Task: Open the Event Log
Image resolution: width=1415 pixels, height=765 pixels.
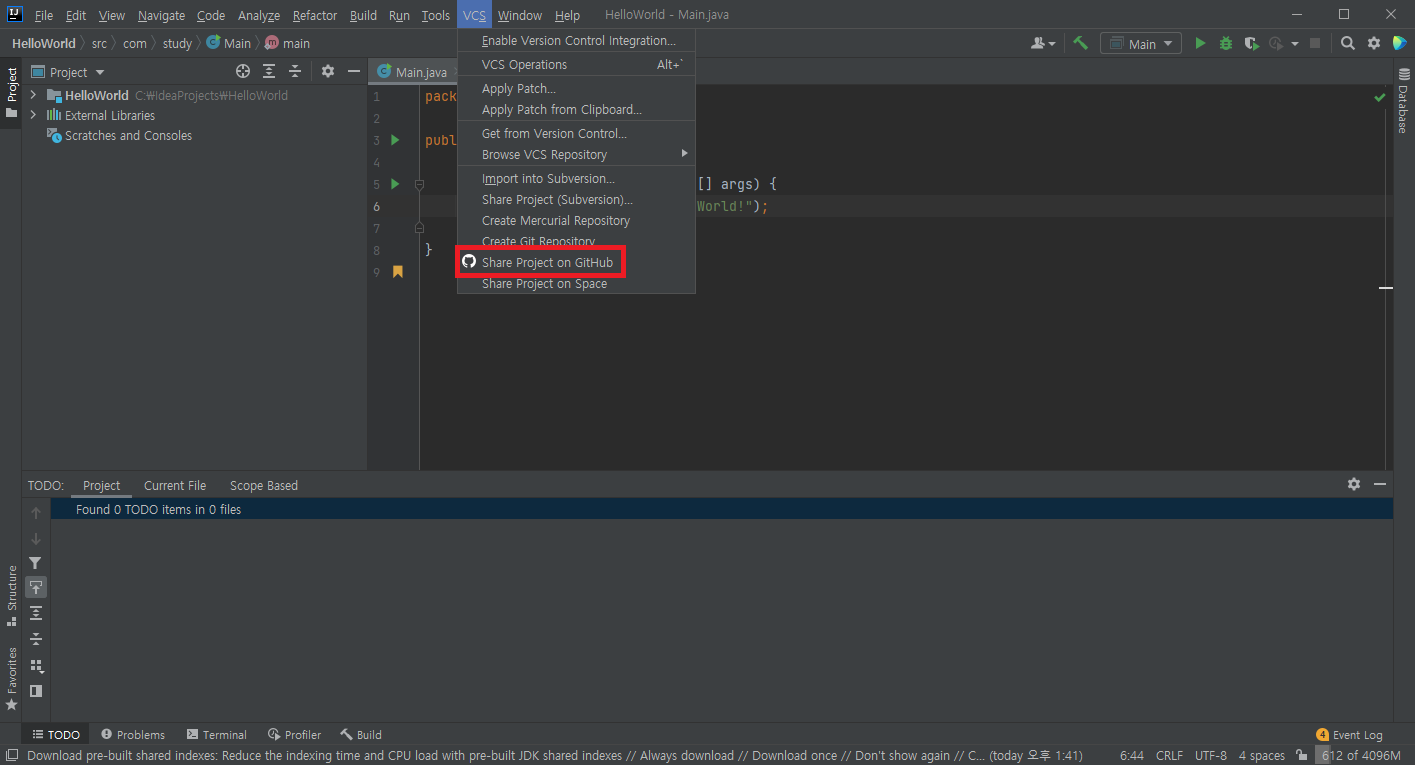Action: point(1349,734)
